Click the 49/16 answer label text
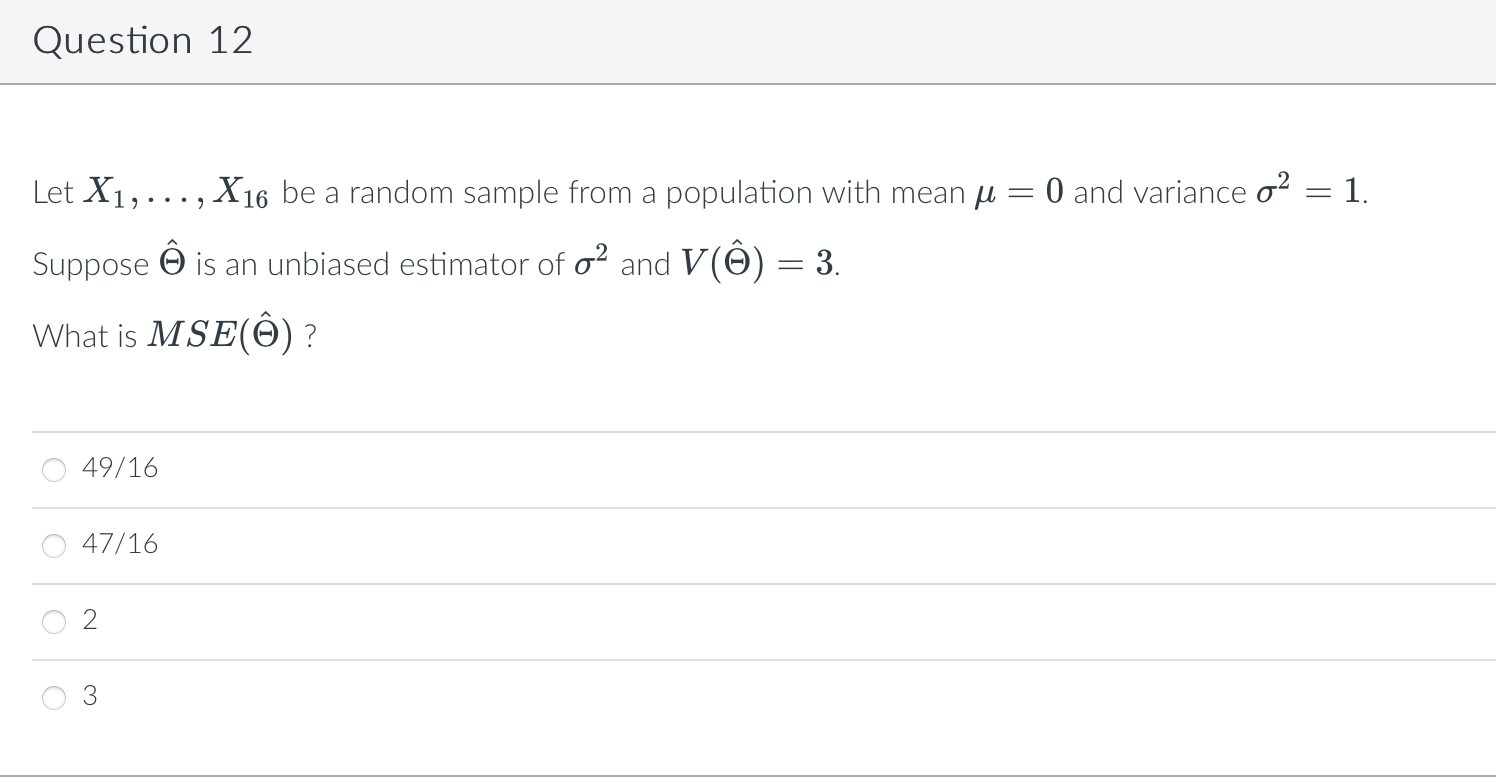This screenshot has height=782, width=1496. tap(120, 468)
